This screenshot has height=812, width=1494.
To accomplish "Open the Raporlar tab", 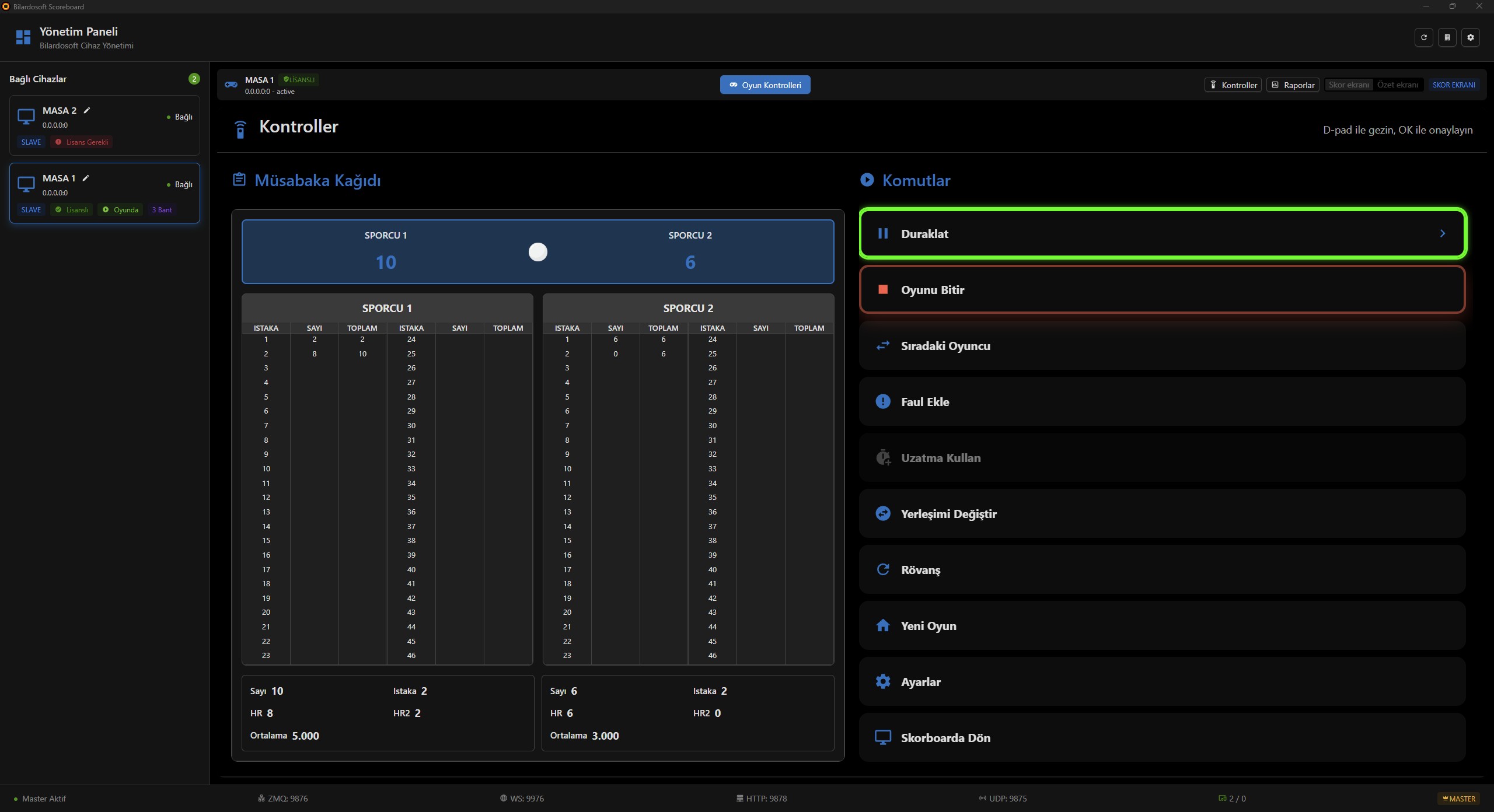I will coord(1293,85).
